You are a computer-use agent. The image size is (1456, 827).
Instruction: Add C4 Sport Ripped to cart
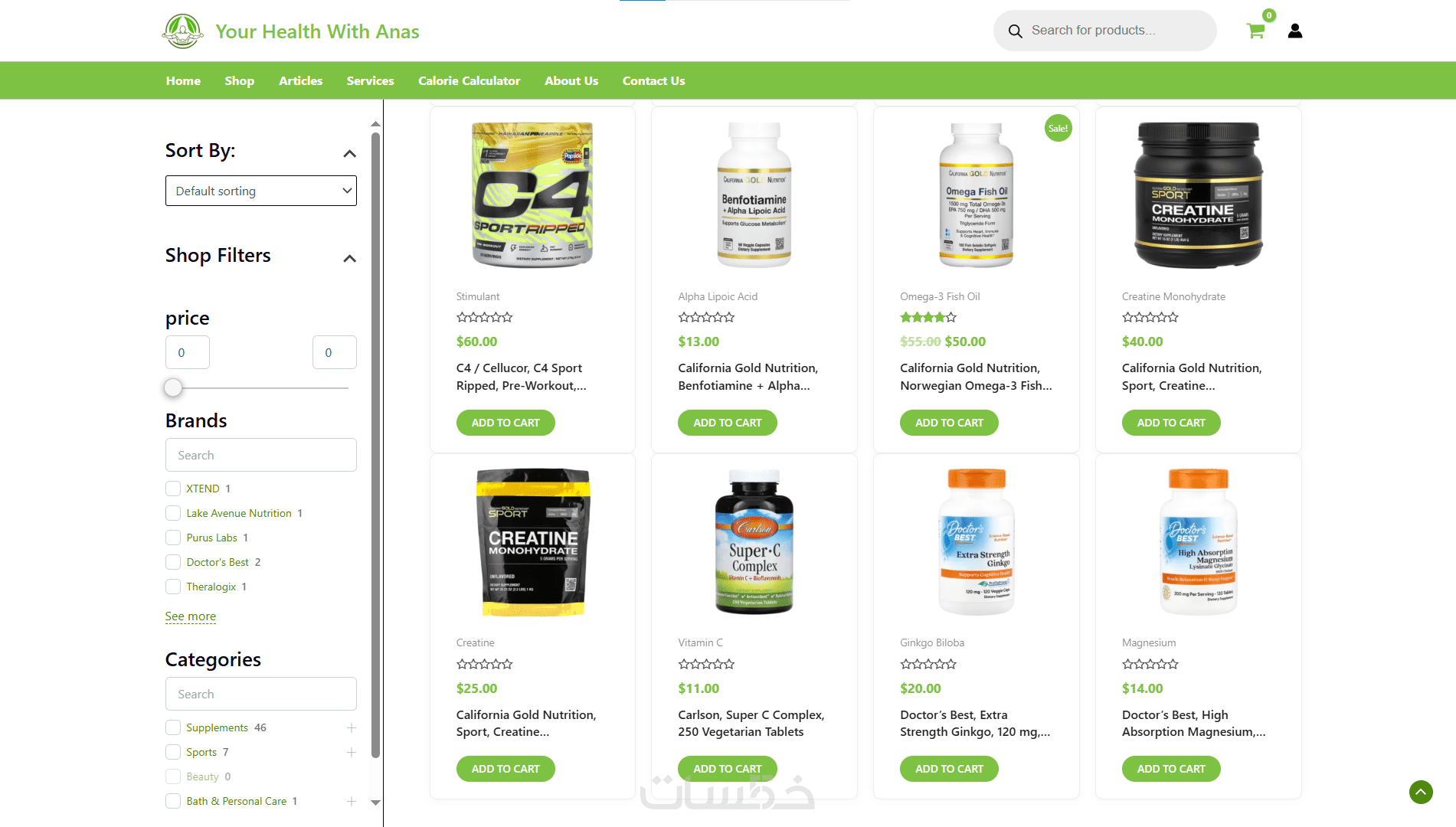(x=506, y=423)
